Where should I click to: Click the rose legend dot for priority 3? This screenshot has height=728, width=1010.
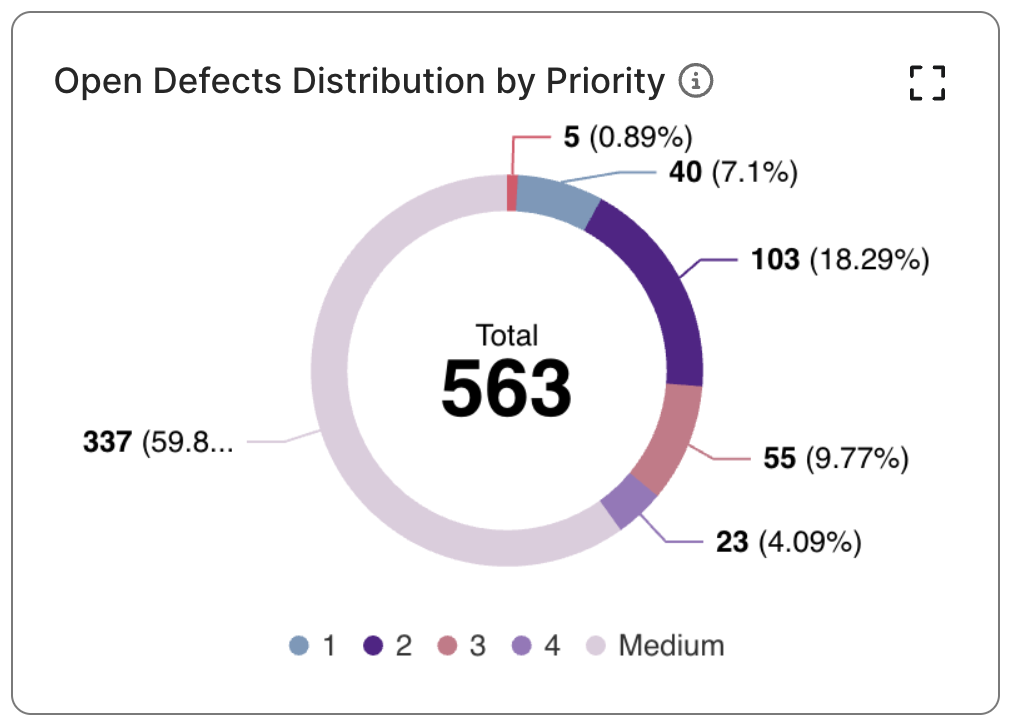click(x=448, y=646)
